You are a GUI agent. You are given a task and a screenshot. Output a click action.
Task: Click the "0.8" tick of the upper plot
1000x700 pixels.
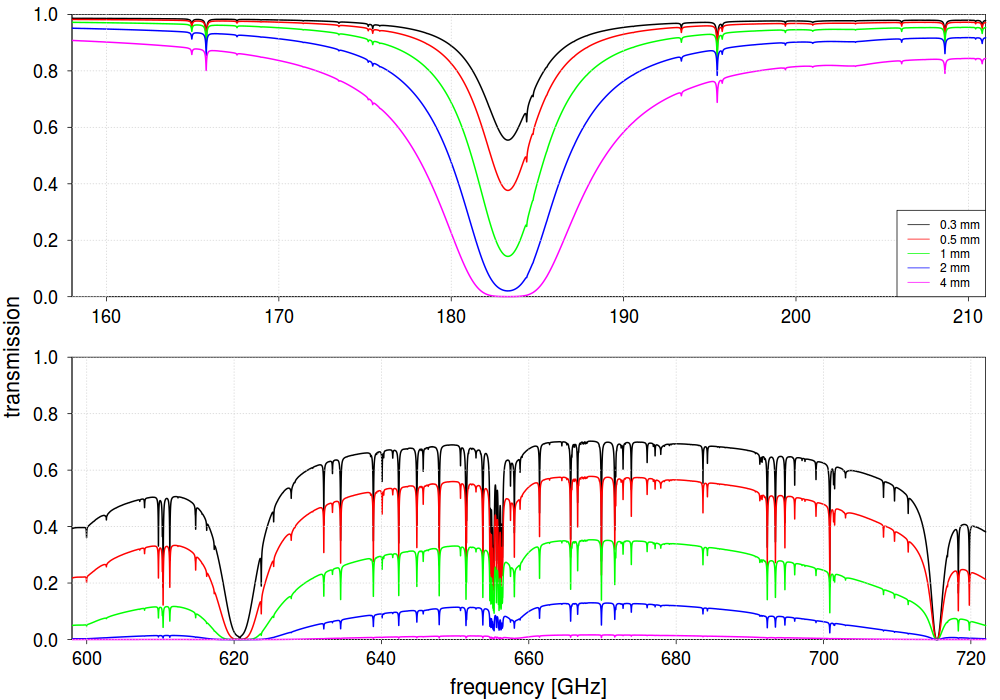pyautogui.click(x=45, y=71)
